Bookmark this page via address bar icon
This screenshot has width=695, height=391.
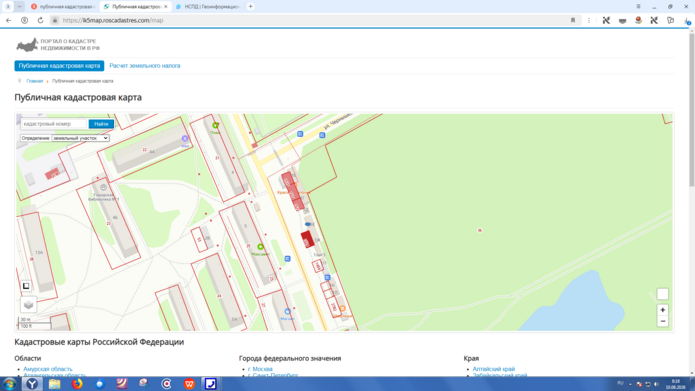pyautogui.click(x=573, y=20)
